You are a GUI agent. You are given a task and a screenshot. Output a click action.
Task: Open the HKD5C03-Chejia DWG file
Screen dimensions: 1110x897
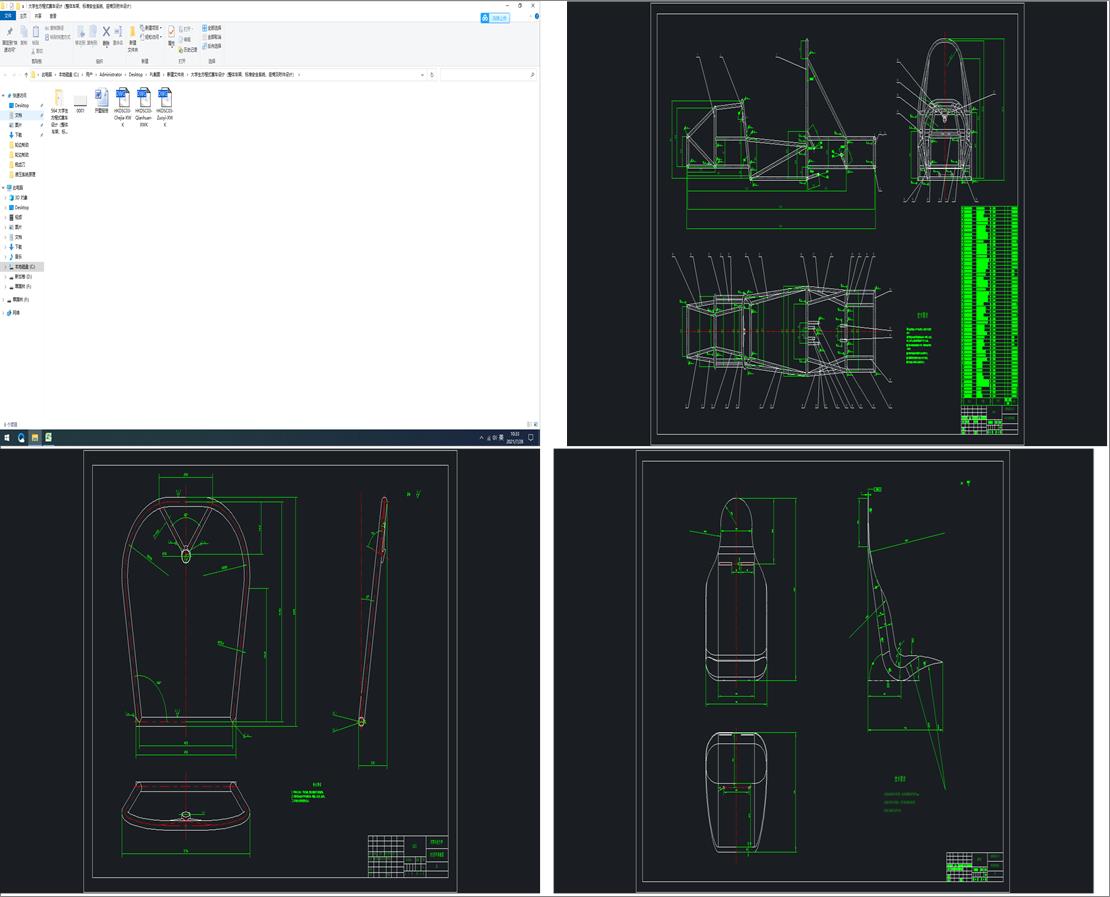click(123, 98)
